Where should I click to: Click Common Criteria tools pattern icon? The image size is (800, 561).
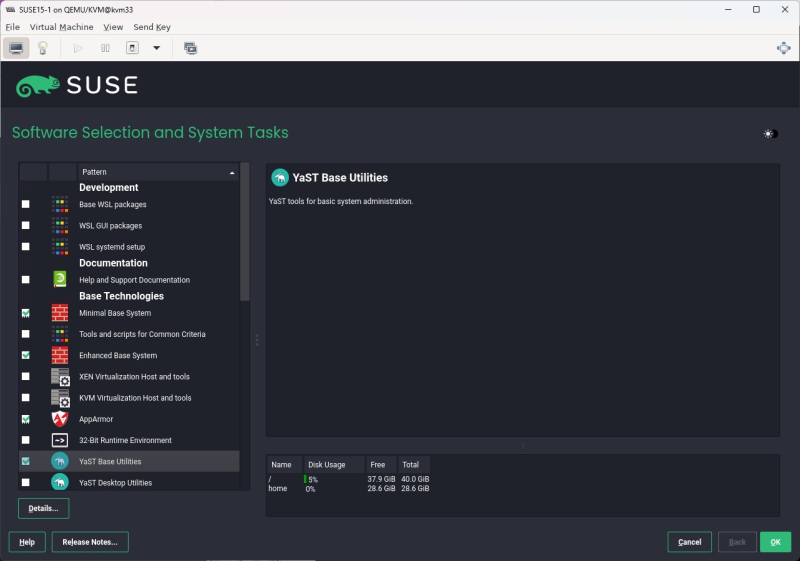pyautogui.click(x=60, y=334)
